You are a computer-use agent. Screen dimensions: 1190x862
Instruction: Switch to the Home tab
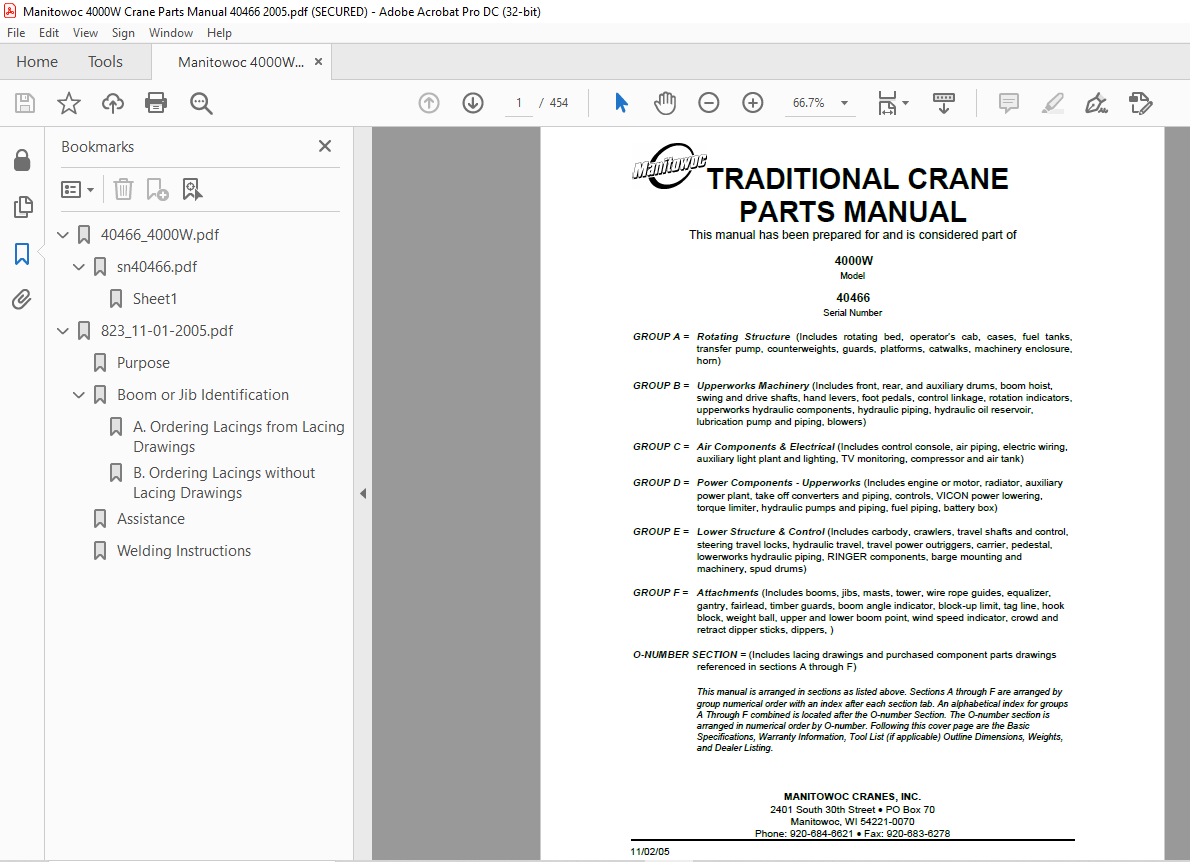coord(37,62)
